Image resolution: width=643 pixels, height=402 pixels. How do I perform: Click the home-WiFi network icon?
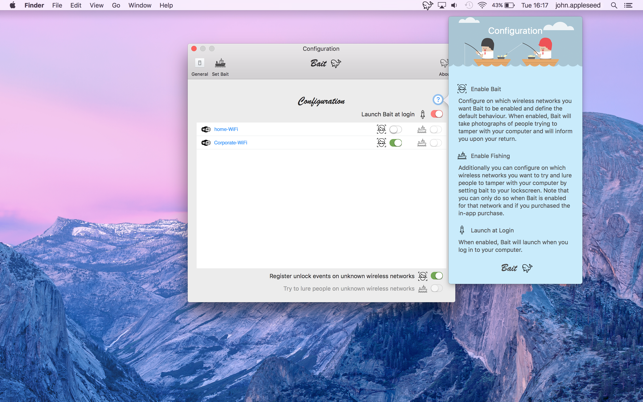[205, 129]
